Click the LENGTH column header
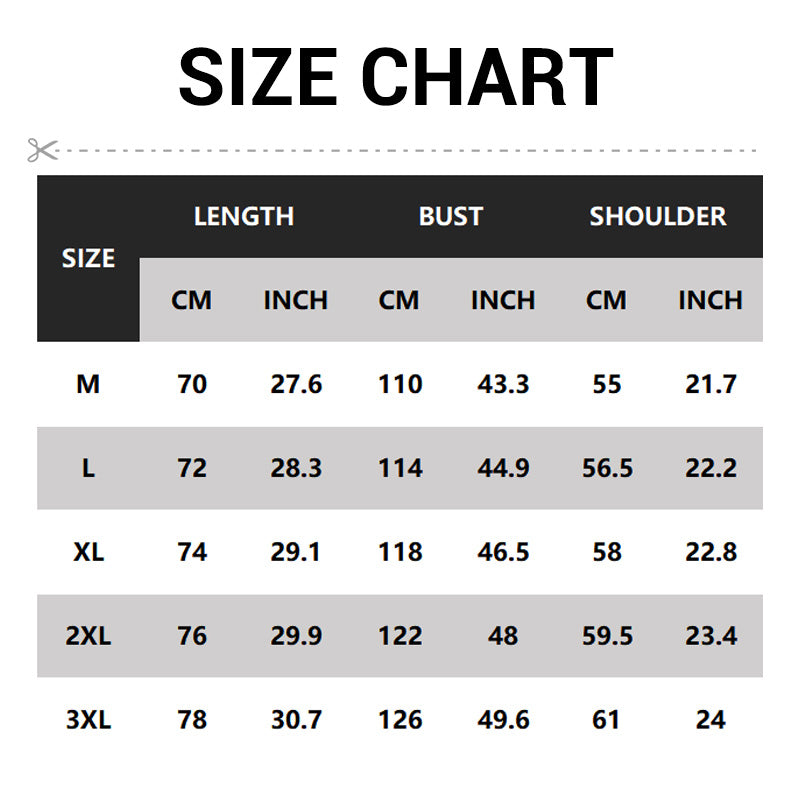 tap(244, 216)
